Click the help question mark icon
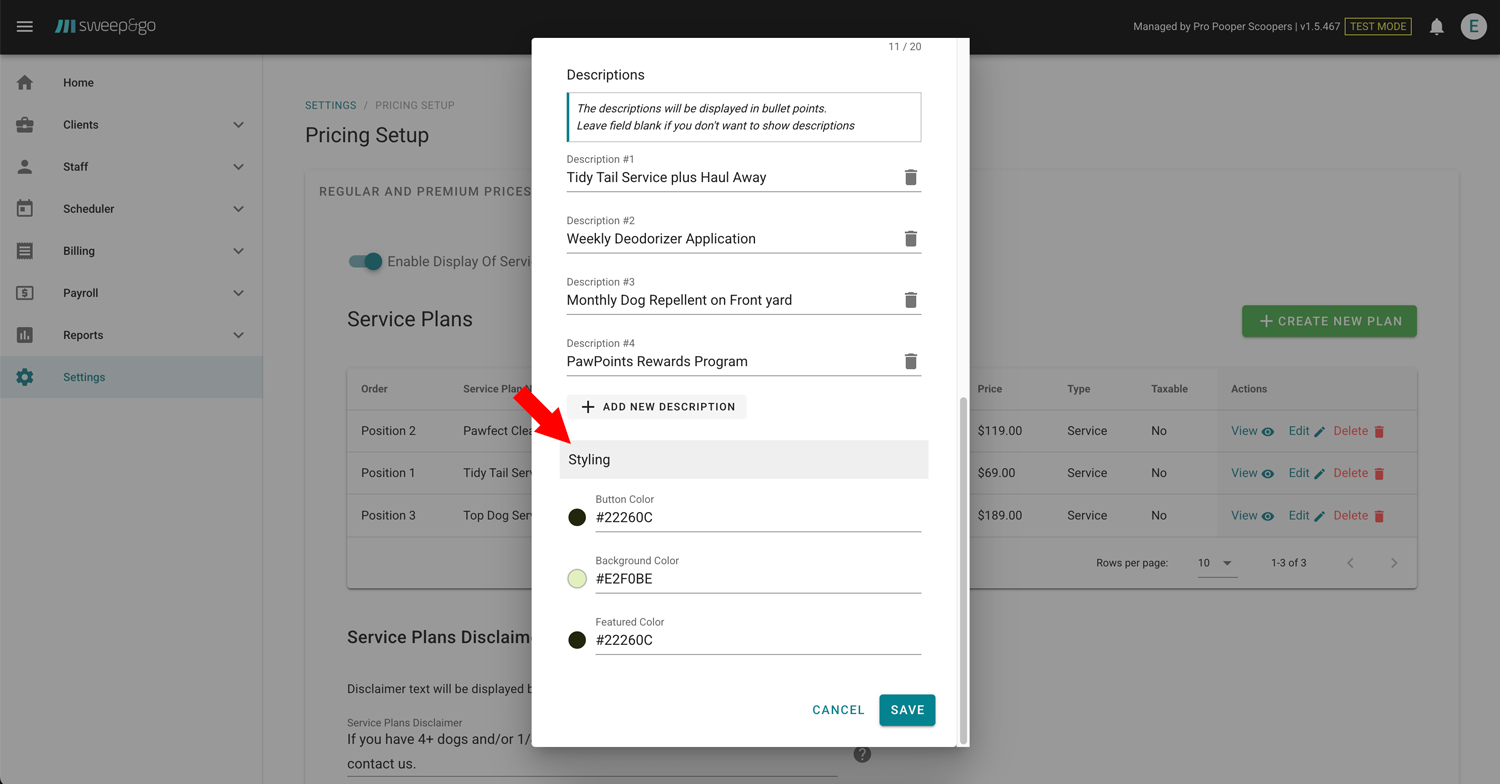 [862, 754]
